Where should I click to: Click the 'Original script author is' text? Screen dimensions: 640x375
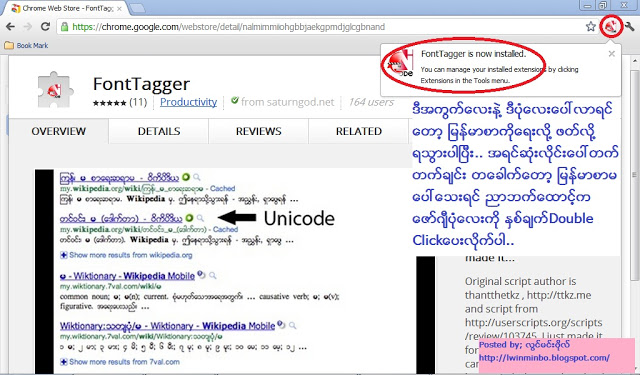click(x=520, y=282)
